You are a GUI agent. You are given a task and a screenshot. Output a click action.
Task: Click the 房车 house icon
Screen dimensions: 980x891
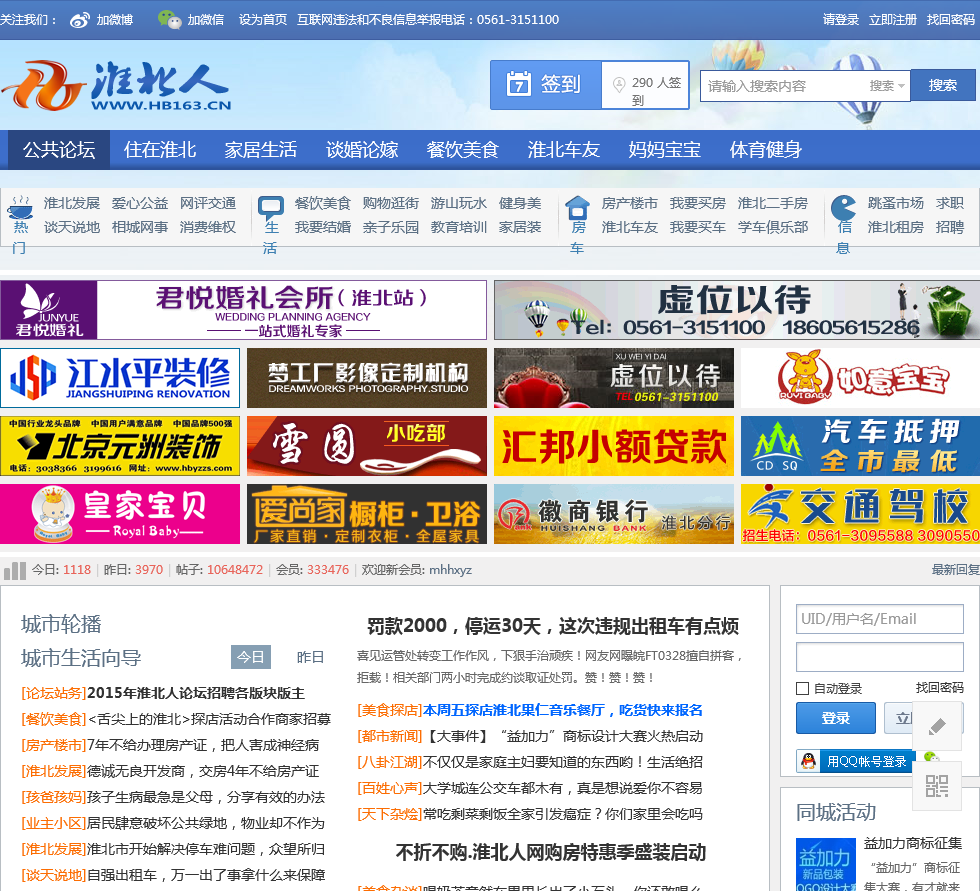(x=577, y=206)
